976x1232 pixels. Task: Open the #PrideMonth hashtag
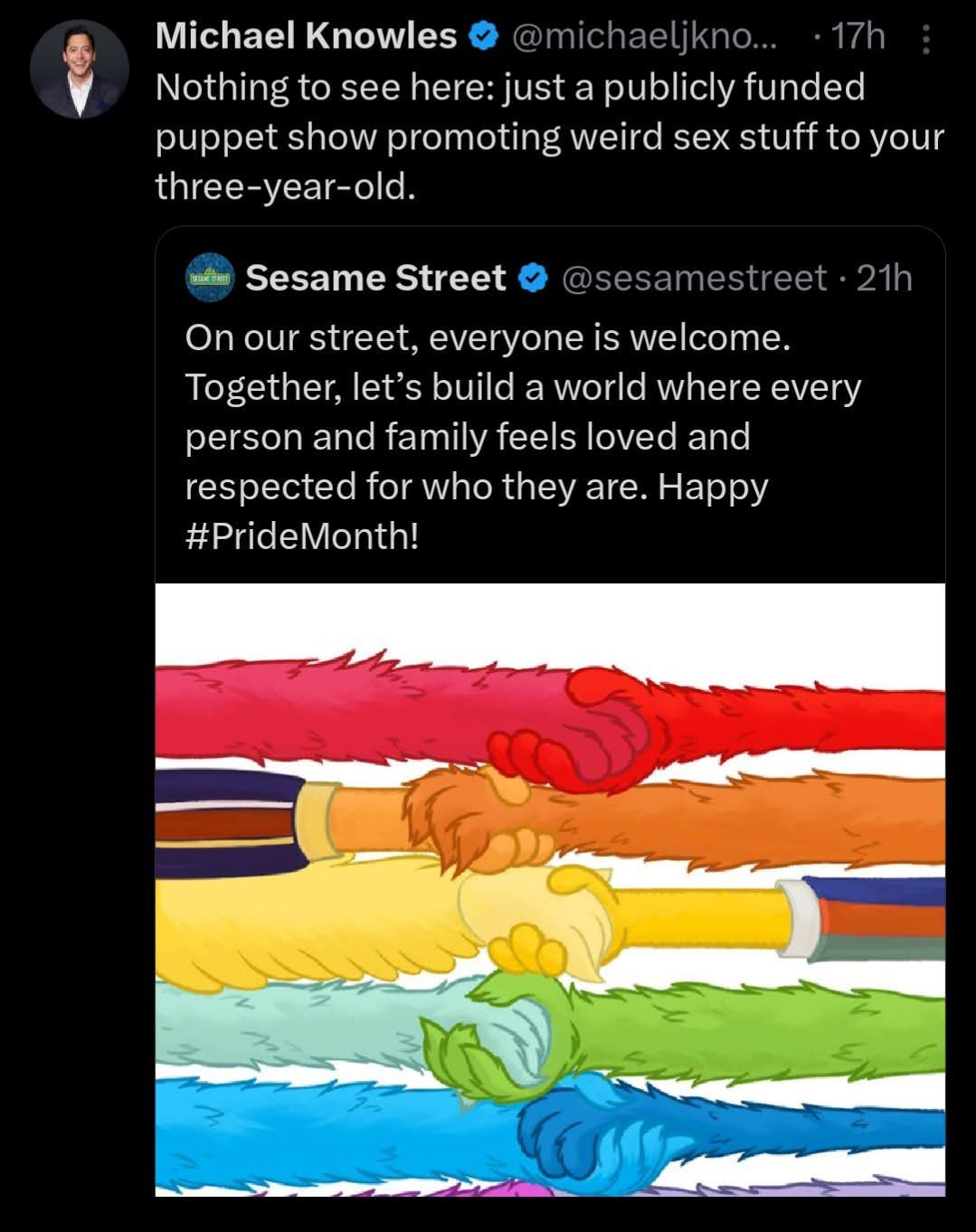click(x=302, y=536)
